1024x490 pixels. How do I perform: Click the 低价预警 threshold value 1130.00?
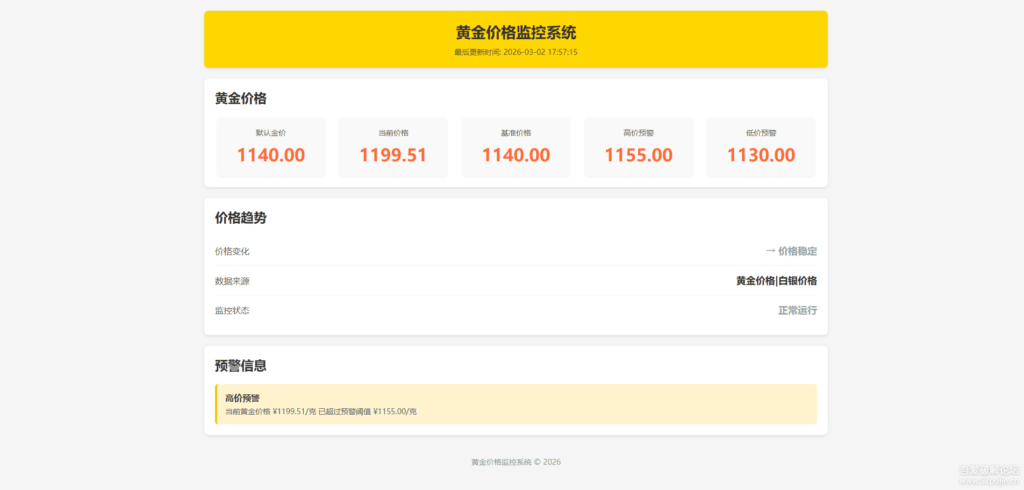coord(761,155)
